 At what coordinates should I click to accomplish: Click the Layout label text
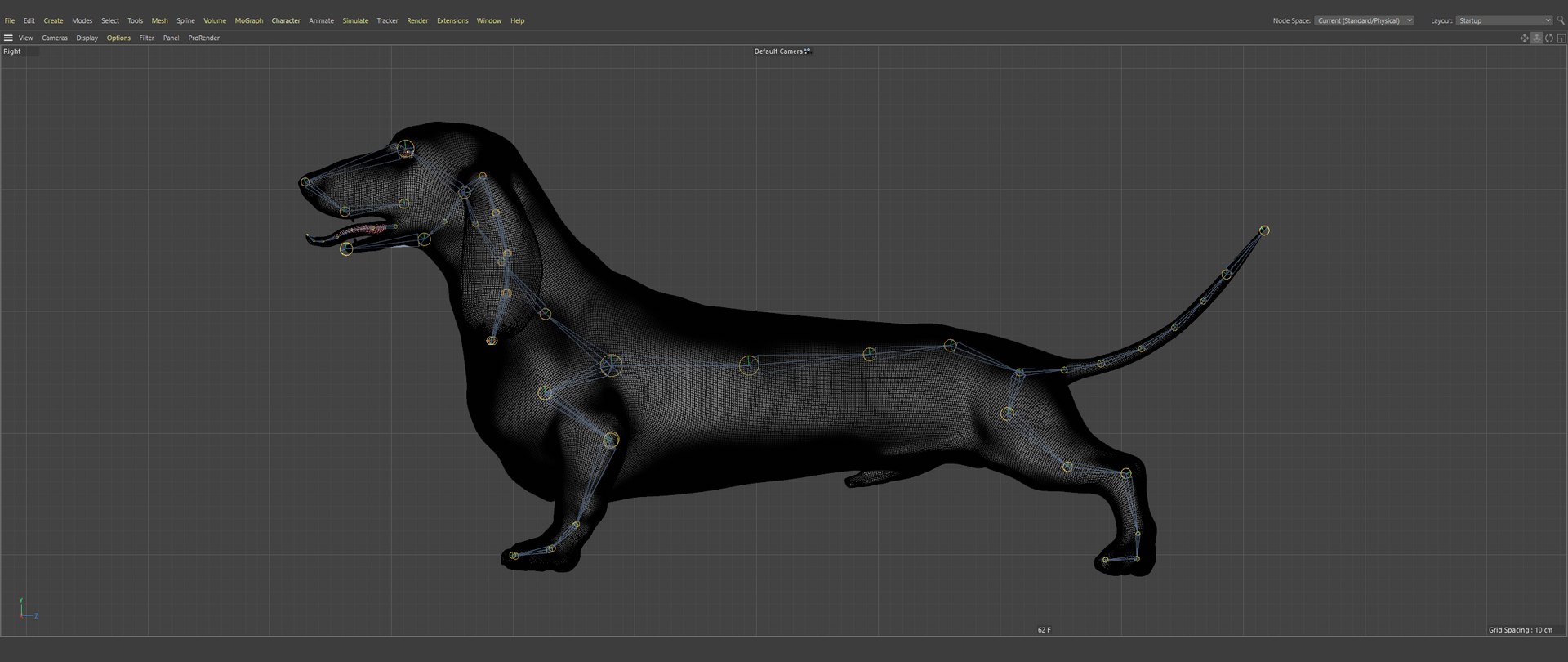point(1441,20)
